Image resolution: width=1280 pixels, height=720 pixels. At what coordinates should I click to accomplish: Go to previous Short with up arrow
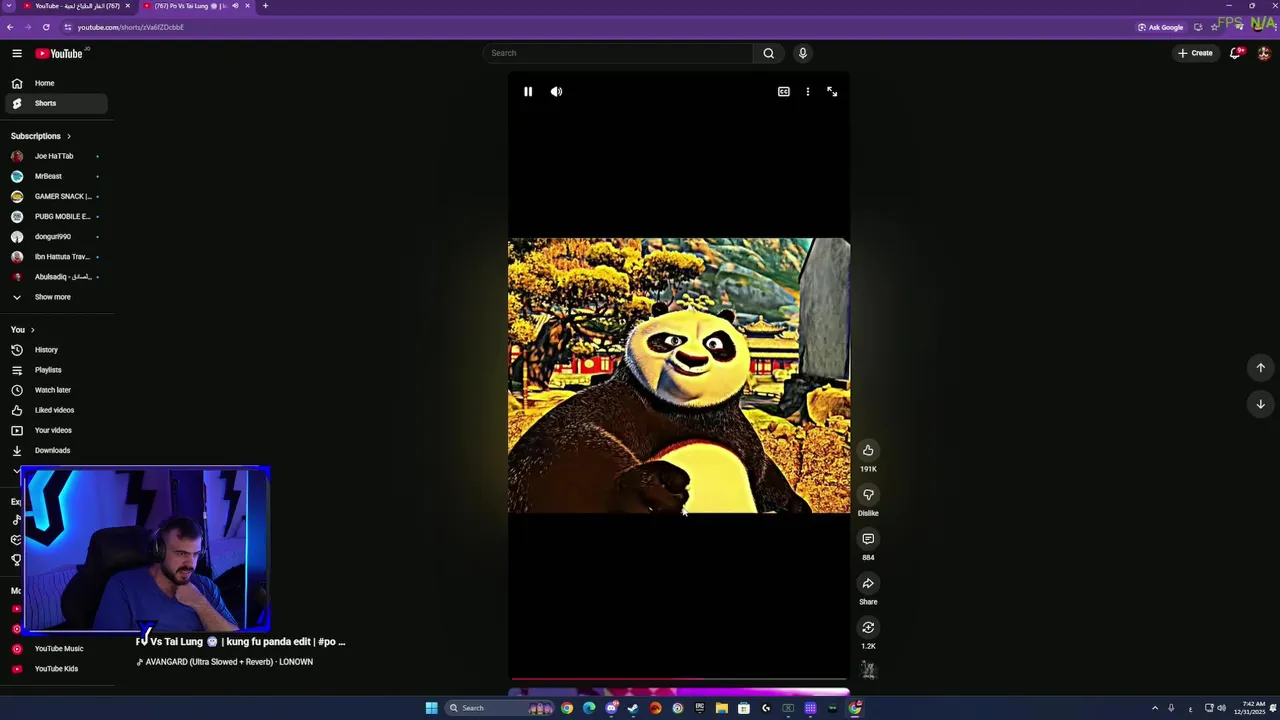pos(1260,367)
